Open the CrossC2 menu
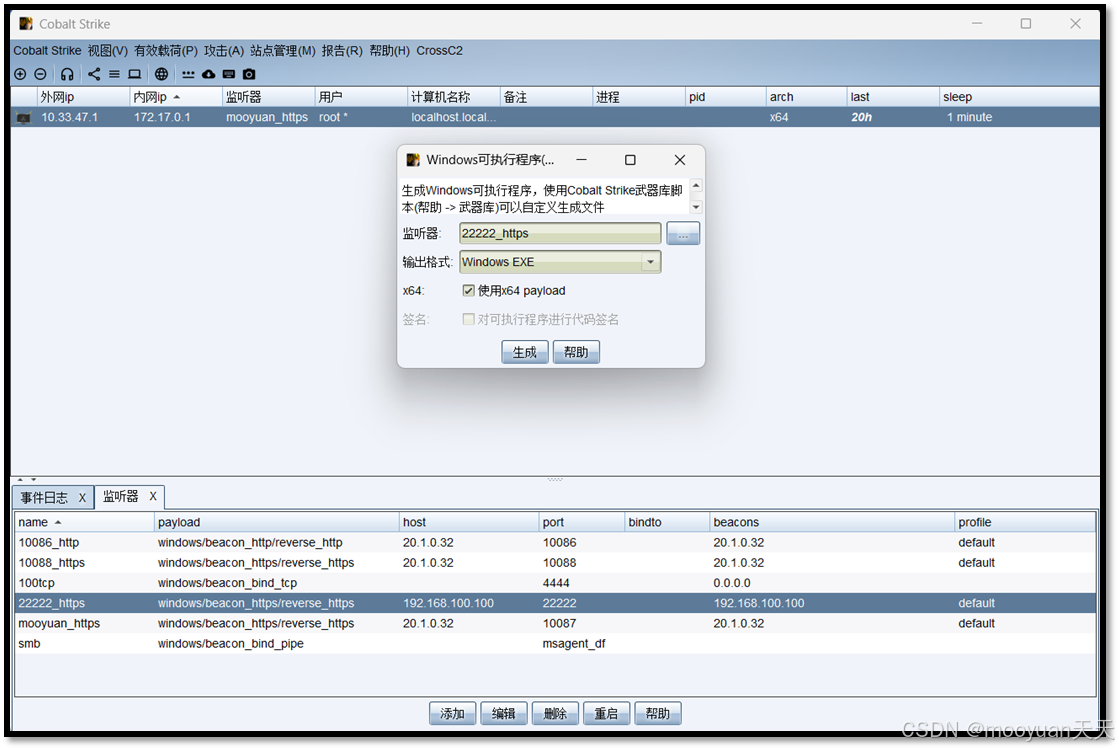 pos(440,51)
